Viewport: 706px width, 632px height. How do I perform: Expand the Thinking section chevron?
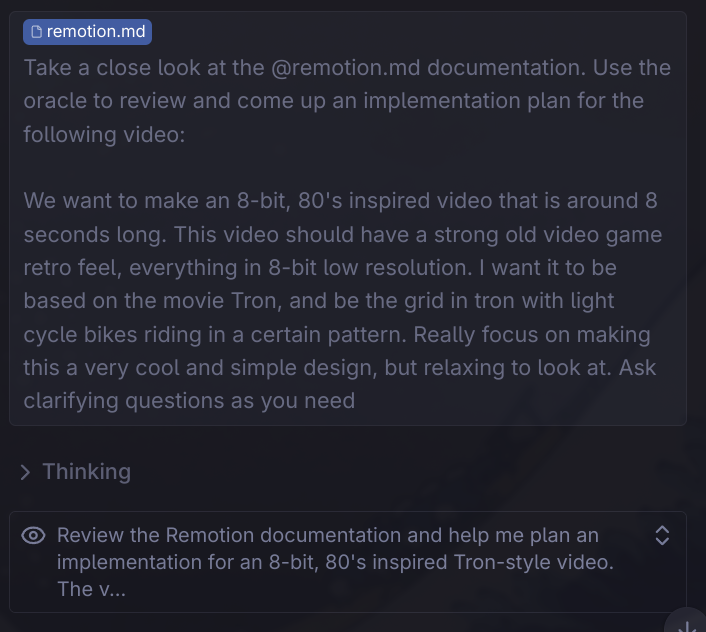[25, 472]
